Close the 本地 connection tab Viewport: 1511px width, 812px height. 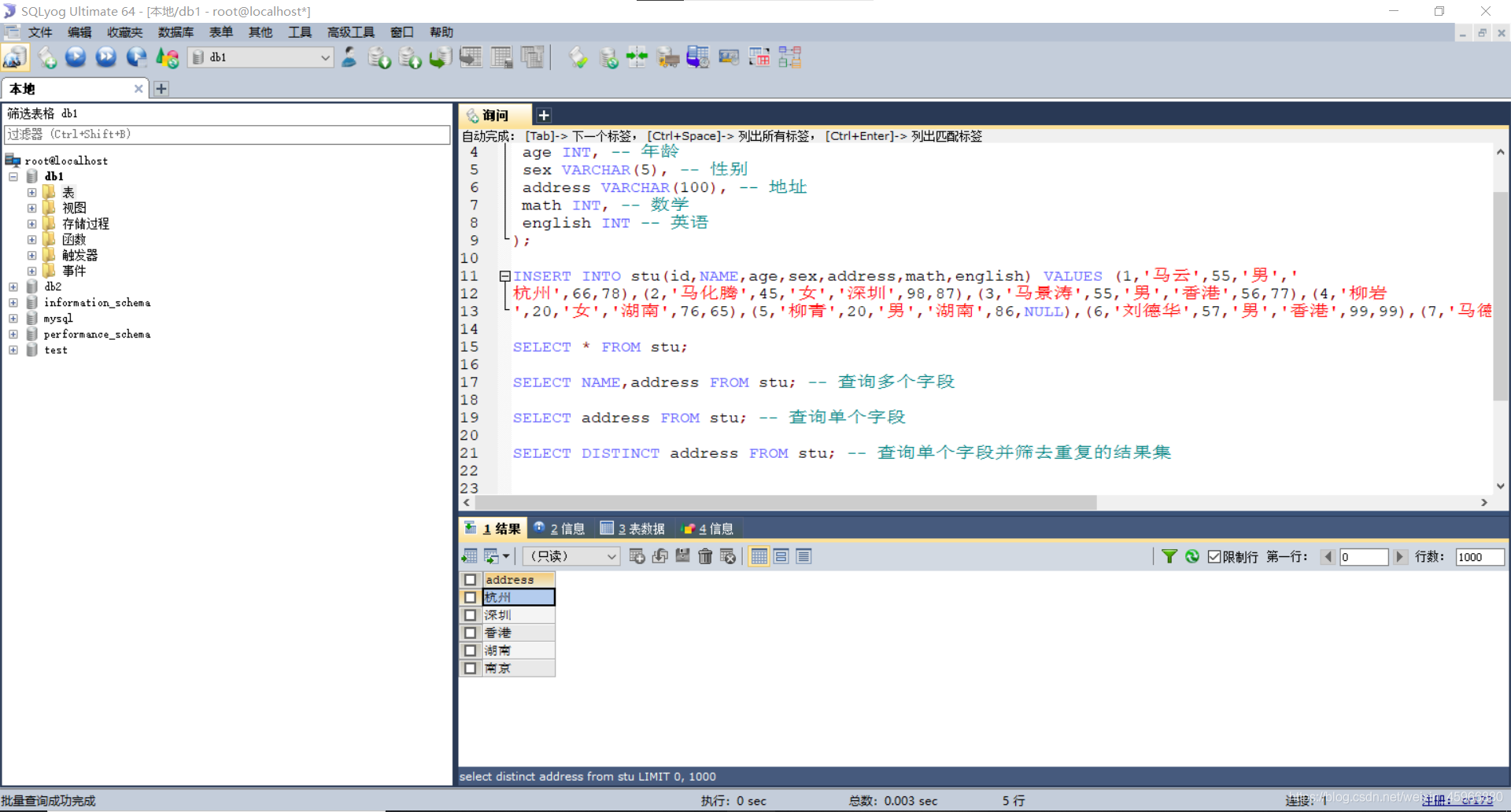139,89
